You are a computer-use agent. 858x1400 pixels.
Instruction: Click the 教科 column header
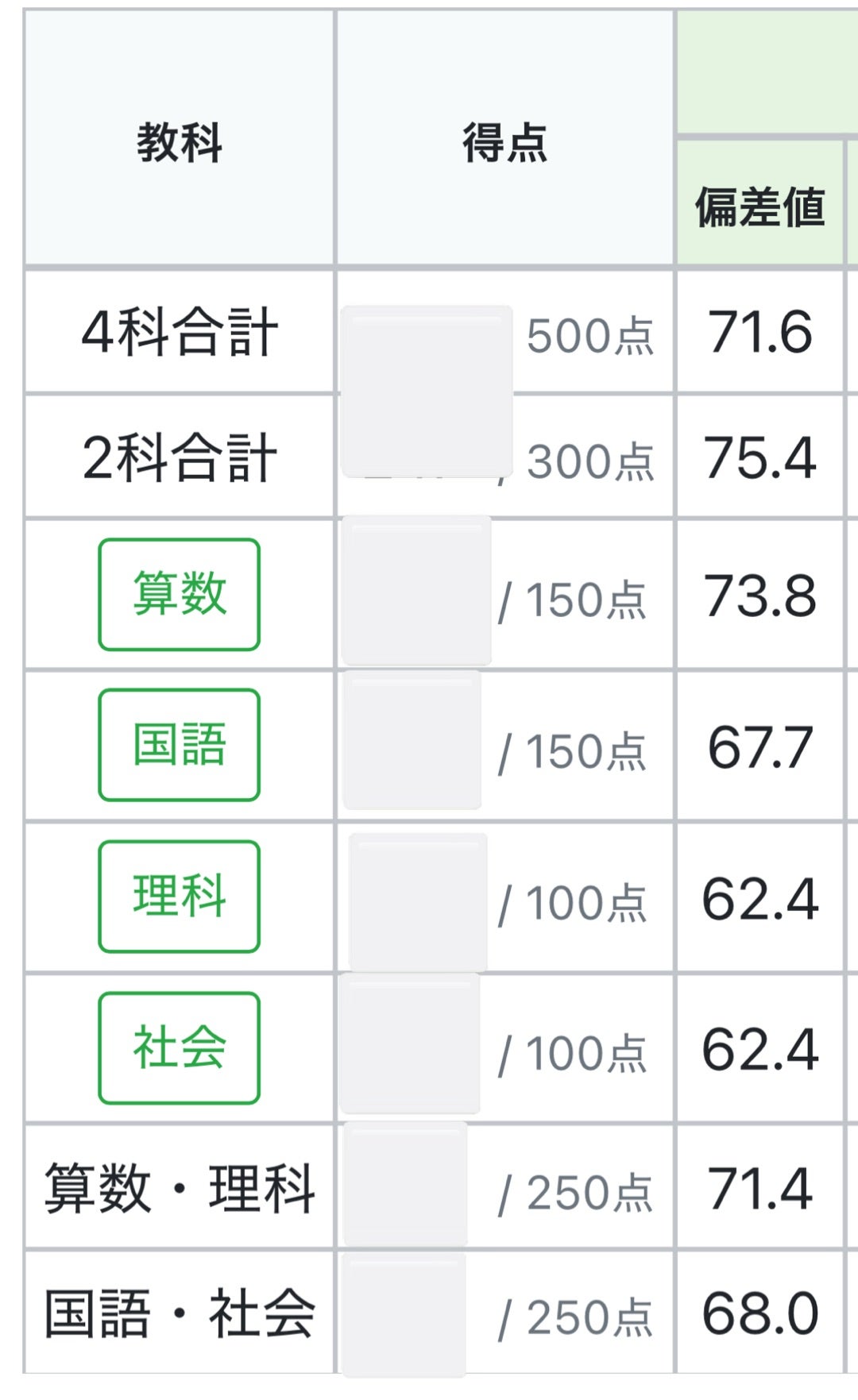(x=180, y=143)
